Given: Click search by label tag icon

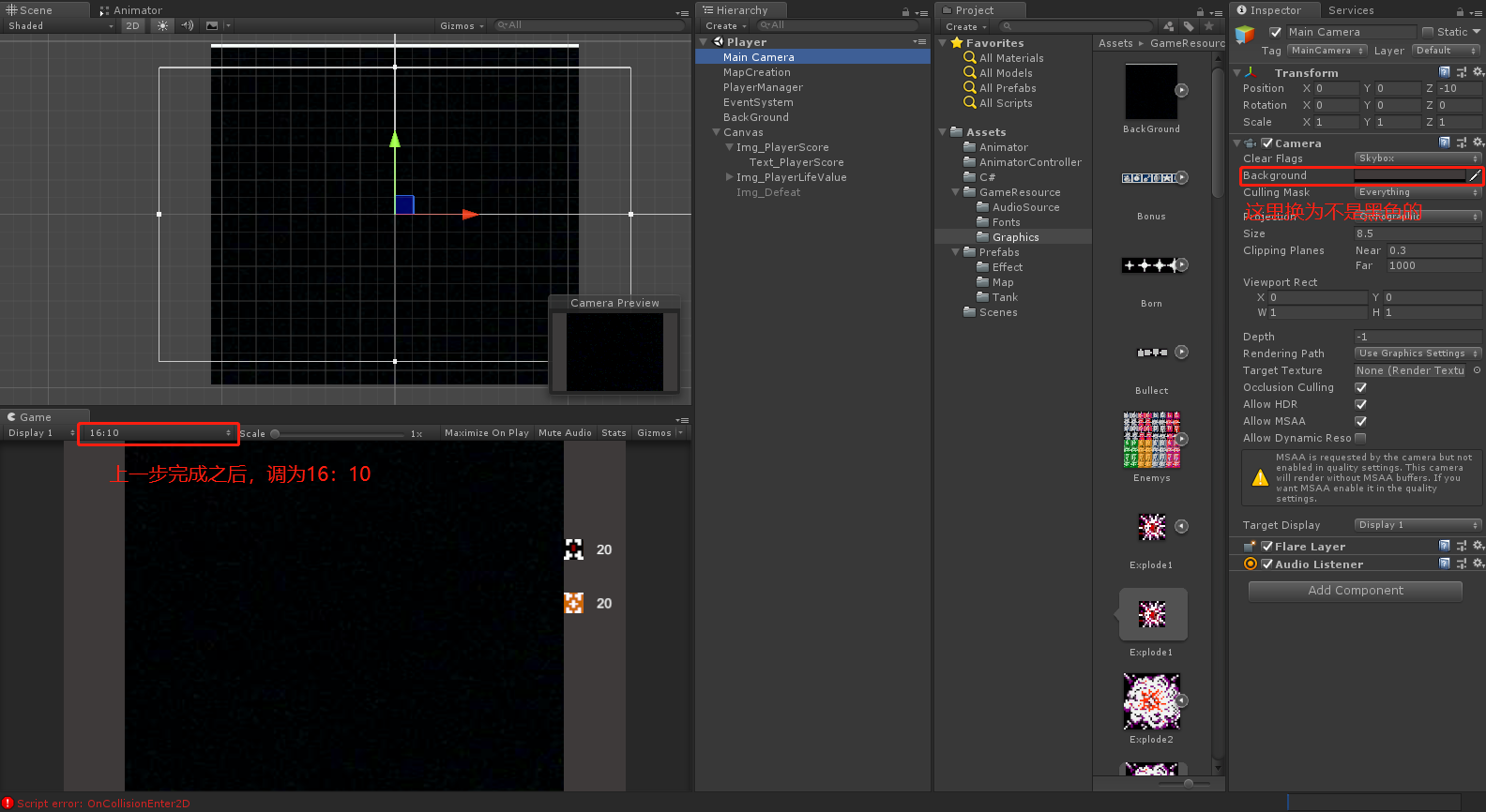Looking at the screenshot, I should pyautogui.click(x=1189, y=26).
